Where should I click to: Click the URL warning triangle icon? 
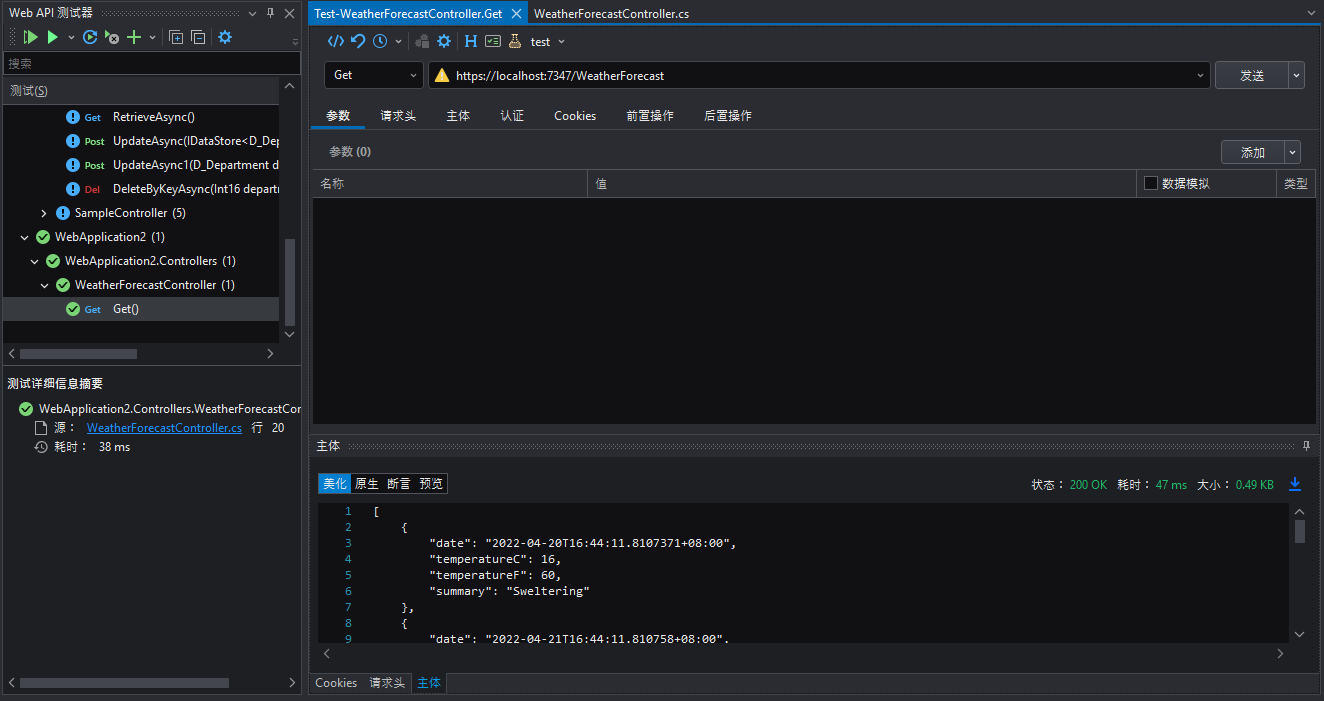tap(442, 75)
